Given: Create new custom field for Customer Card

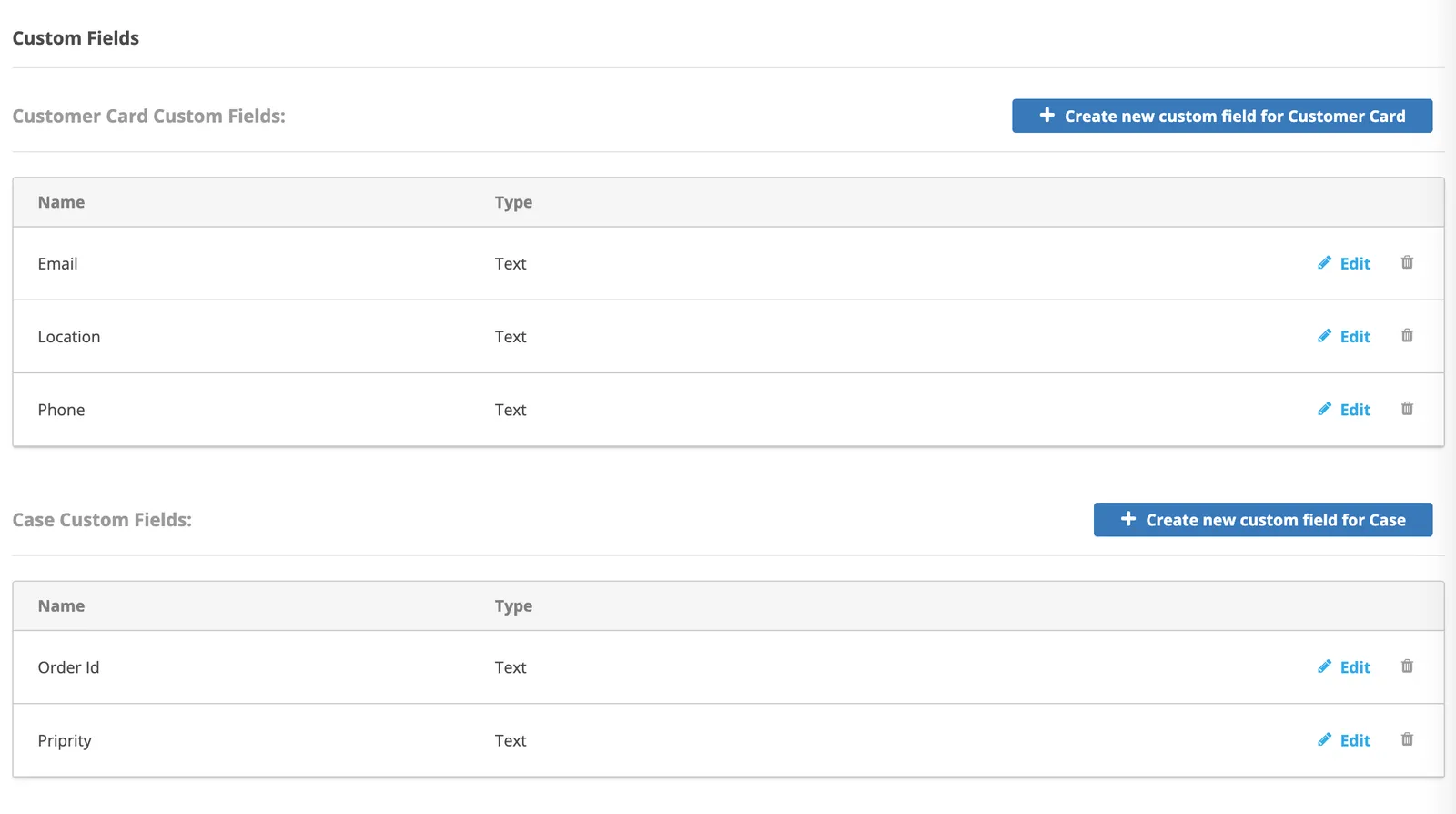Looking at the screenshot, I should pos(1222,116).
